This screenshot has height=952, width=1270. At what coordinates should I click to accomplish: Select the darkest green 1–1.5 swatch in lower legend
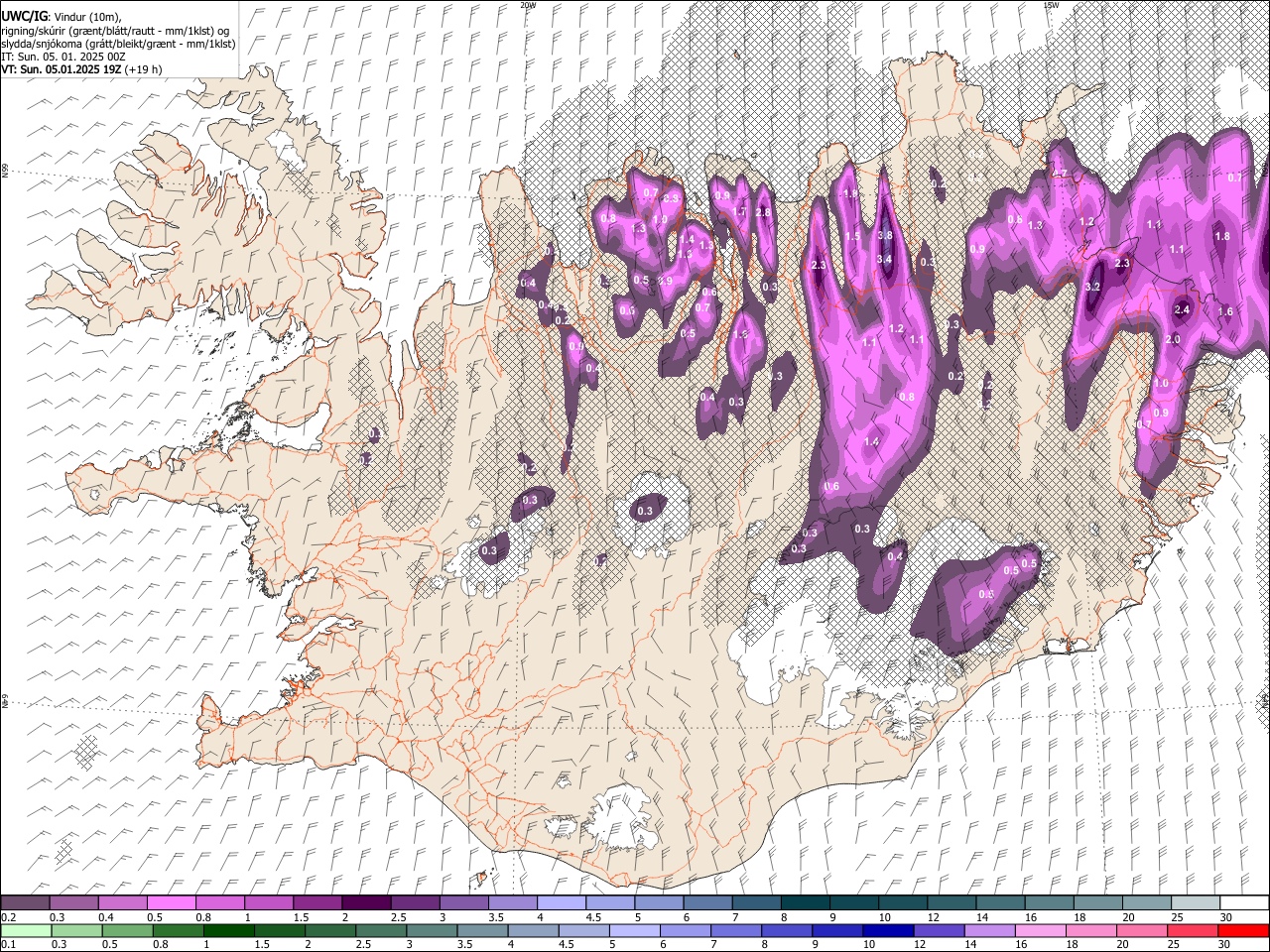229,931
